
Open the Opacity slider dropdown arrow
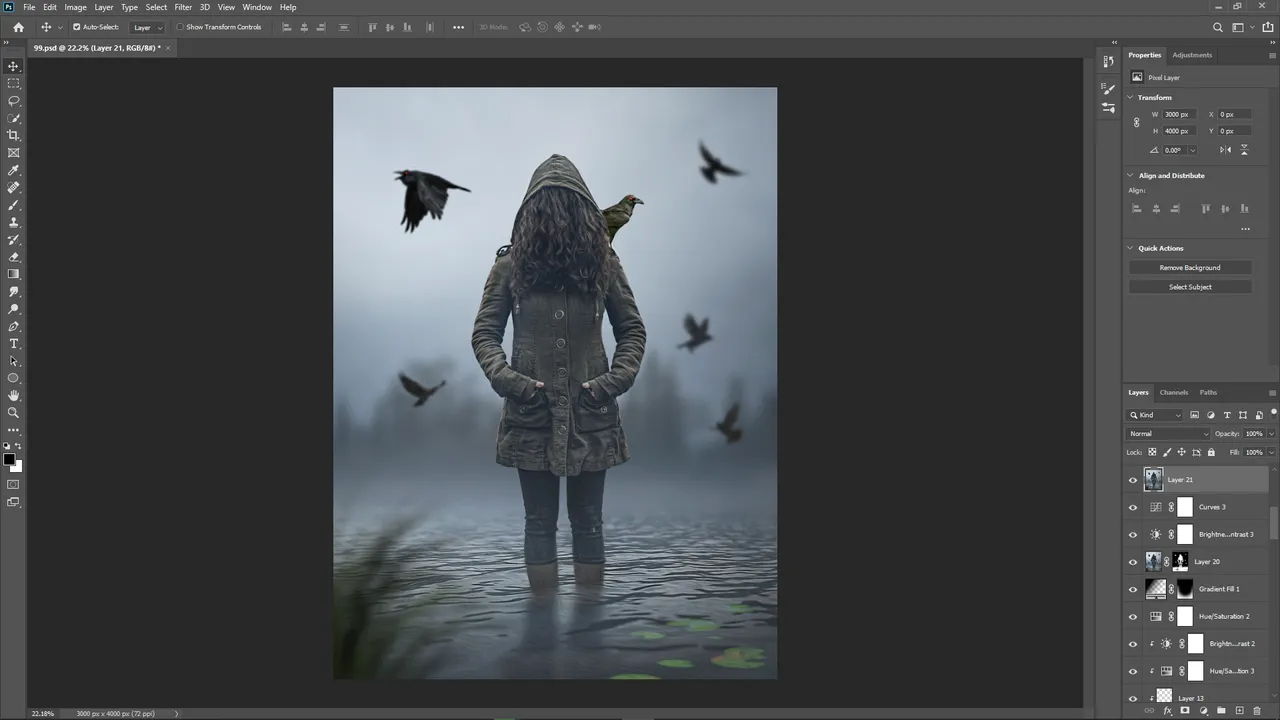point(1271,434)
